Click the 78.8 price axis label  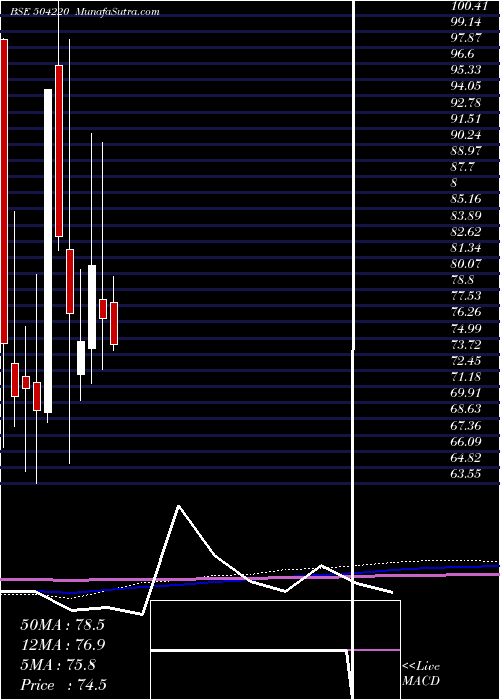463,280
